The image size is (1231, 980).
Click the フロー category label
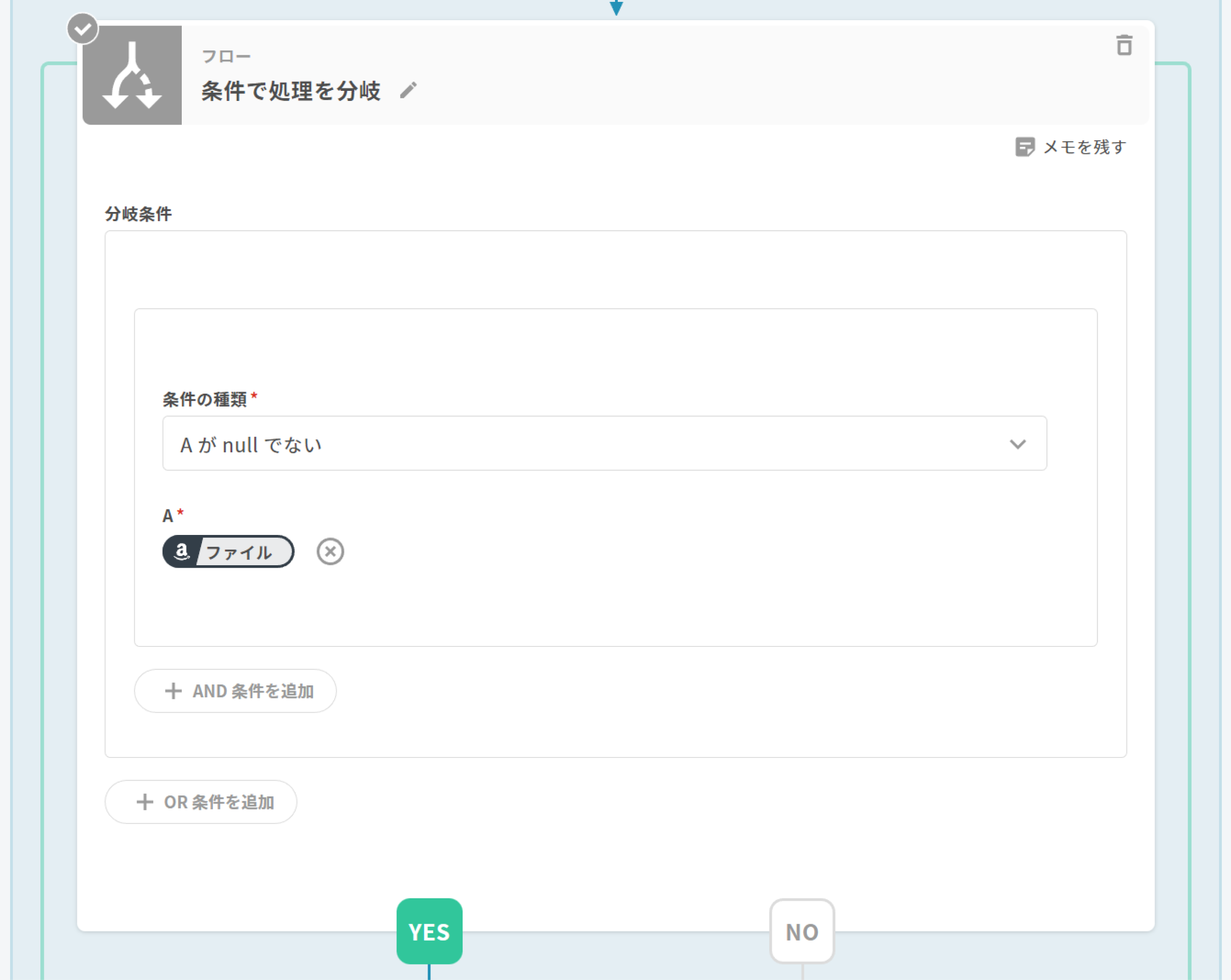[226, 57]
